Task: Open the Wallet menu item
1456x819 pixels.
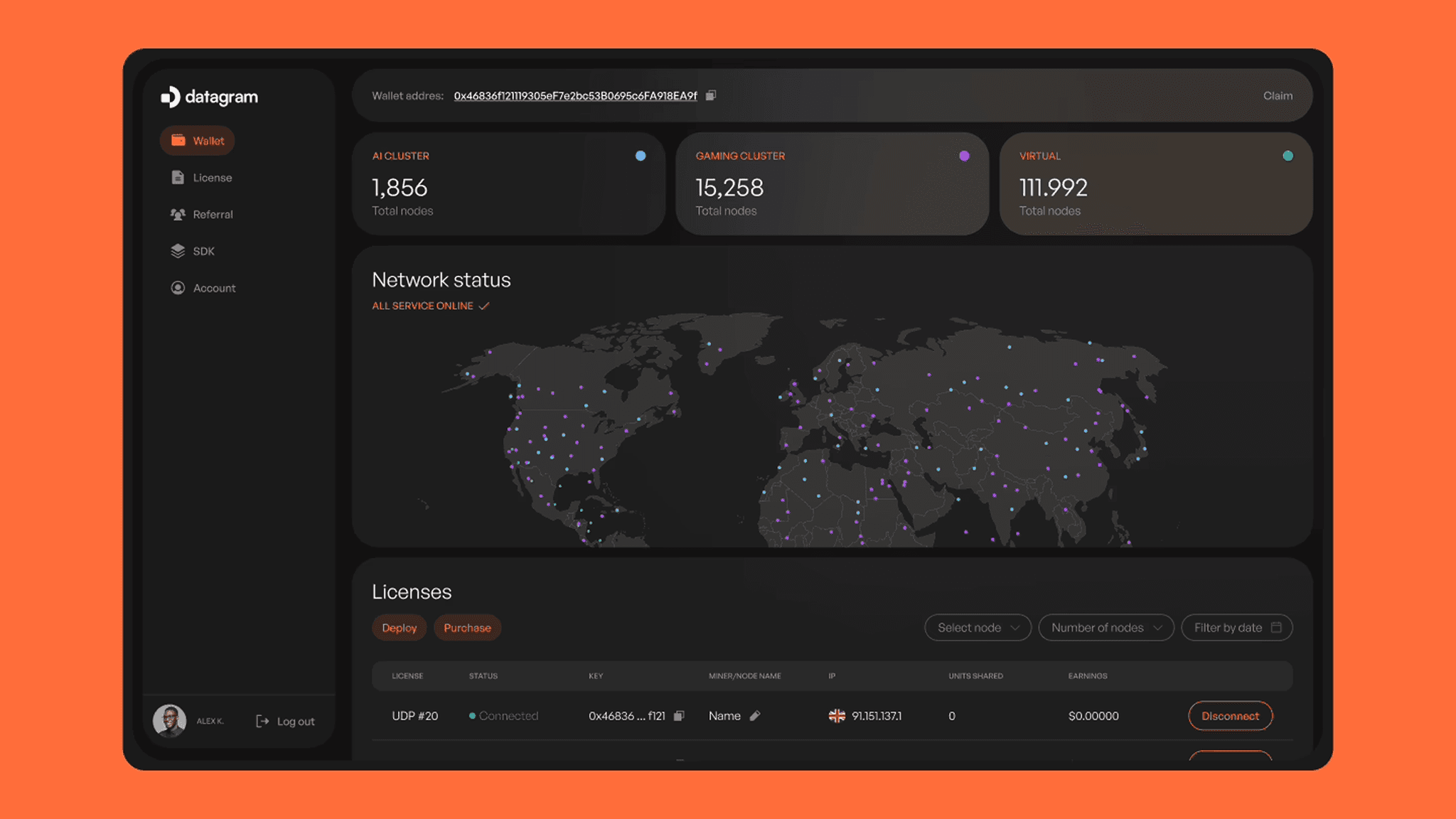Action: click(x=198, y=141)
